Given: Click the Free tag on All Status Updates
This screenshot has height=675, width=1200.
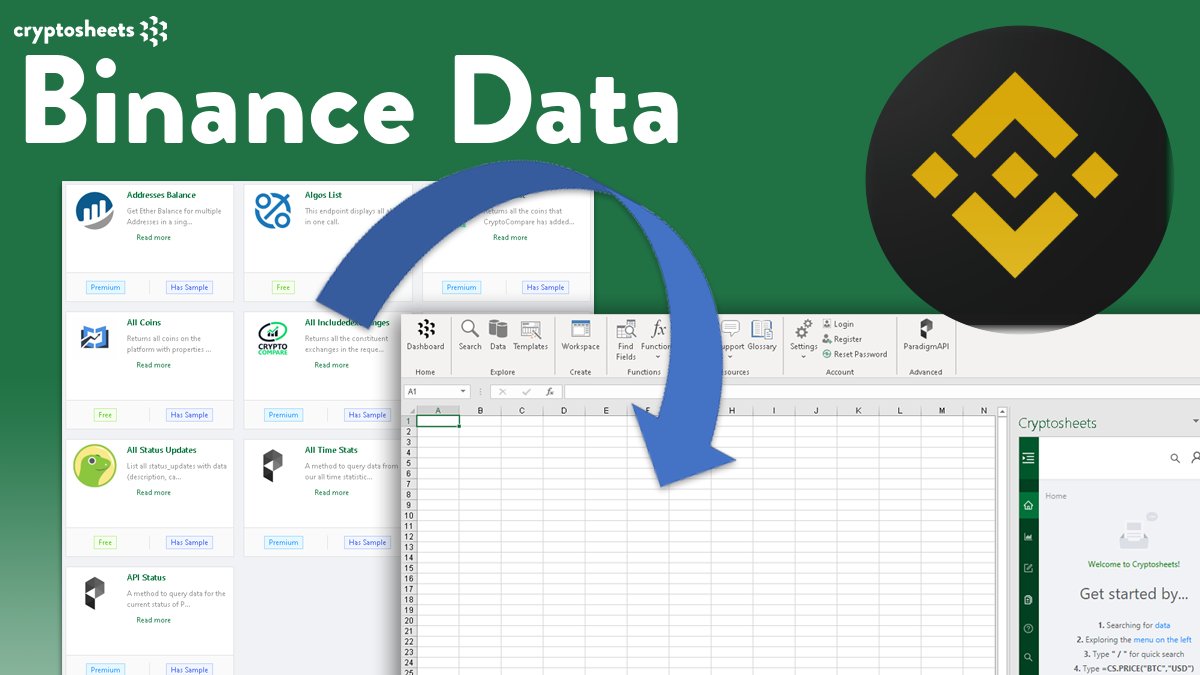Looking at the screenshot, I should [x=105, y=542].
